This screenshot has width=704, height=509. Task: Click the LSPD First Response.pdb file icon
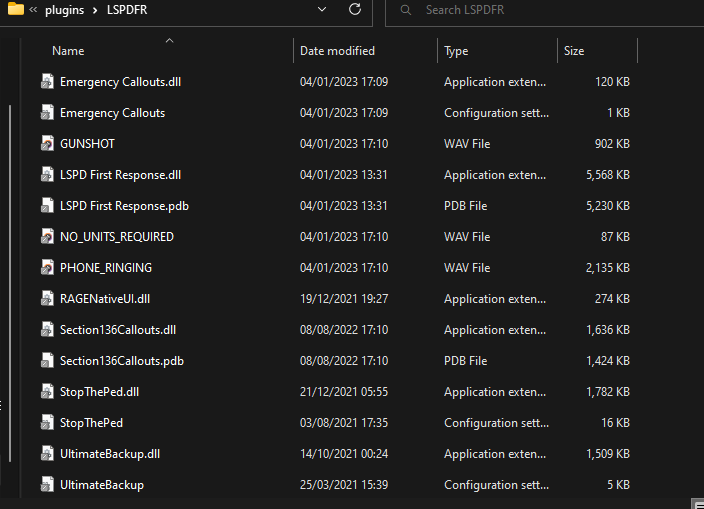[x=47, y=206]
